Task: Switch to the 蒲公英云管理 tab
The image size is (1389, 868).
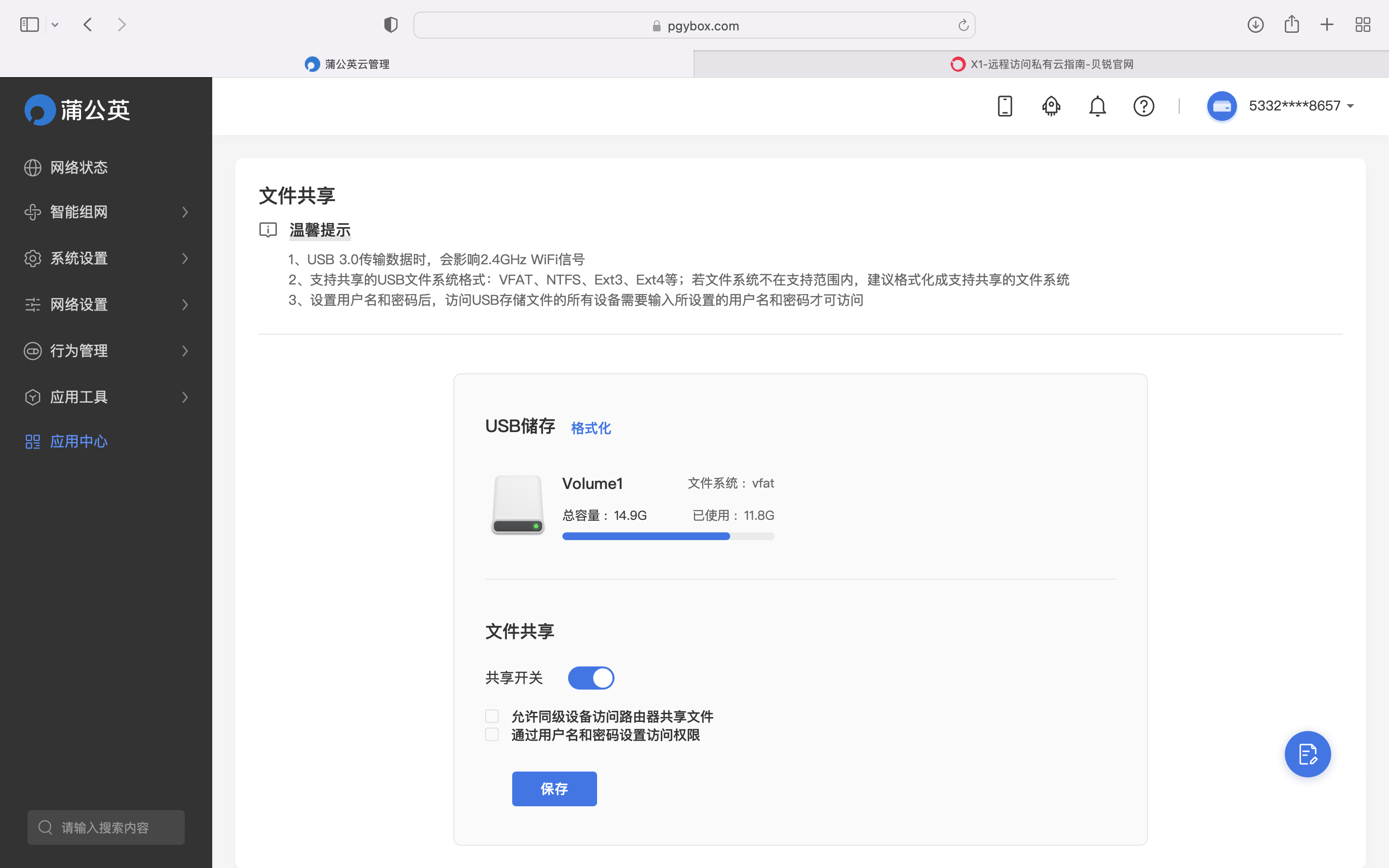Action: pyautogui.click(x=347, y=64)
